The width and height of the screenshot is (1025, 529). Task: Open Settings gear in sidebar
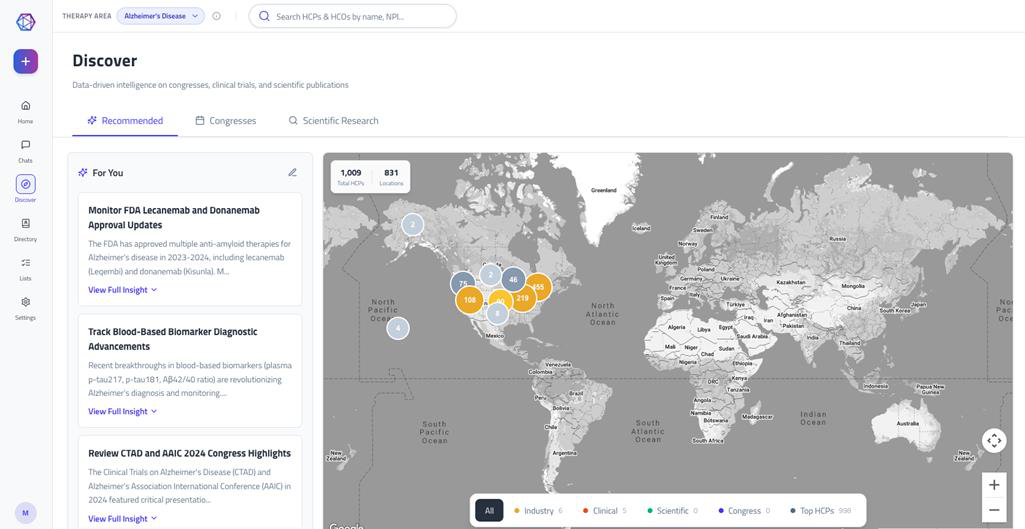25,308
